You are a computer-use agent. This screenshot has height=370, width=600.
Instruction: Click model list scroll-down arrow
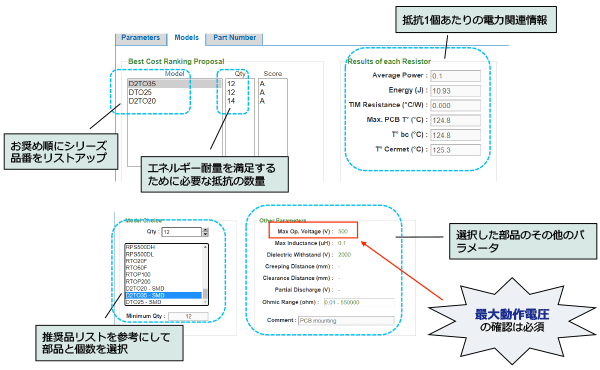[x=205, y=302]
